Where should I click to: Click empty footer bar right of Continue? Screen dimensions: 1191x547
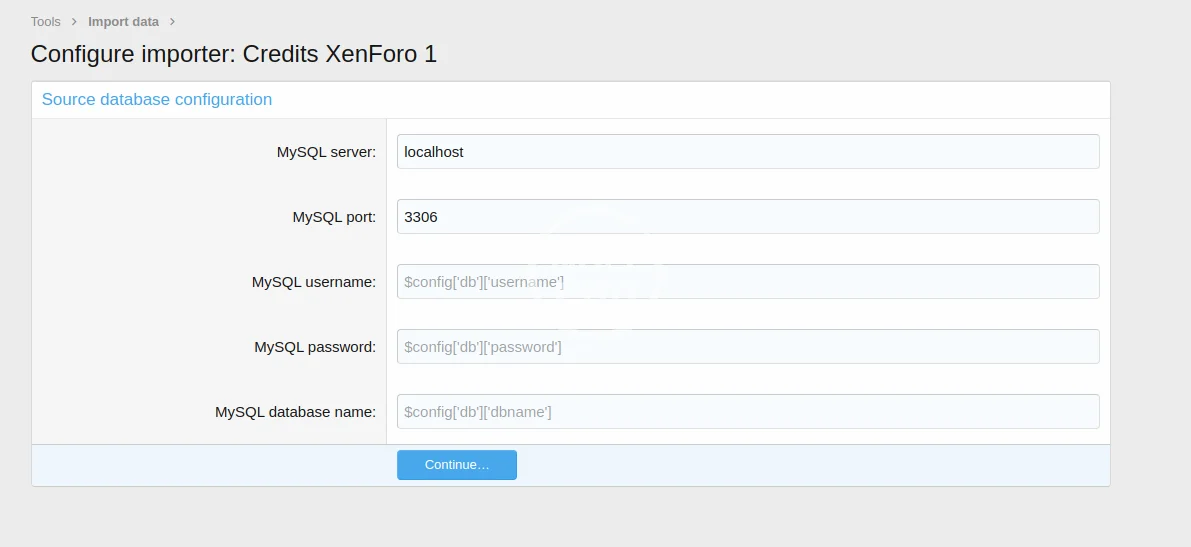pos(800,465)
